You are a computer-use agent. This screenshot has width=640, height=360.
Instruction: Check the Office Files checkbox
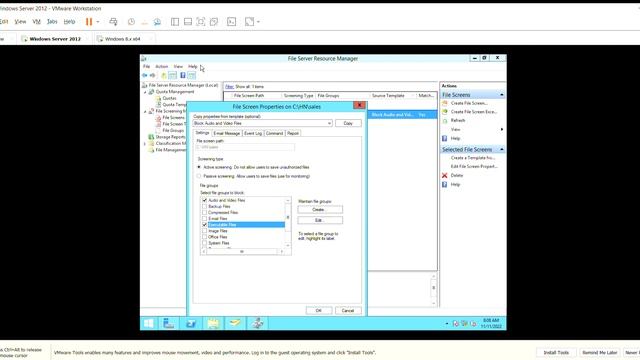coord(204,237)
